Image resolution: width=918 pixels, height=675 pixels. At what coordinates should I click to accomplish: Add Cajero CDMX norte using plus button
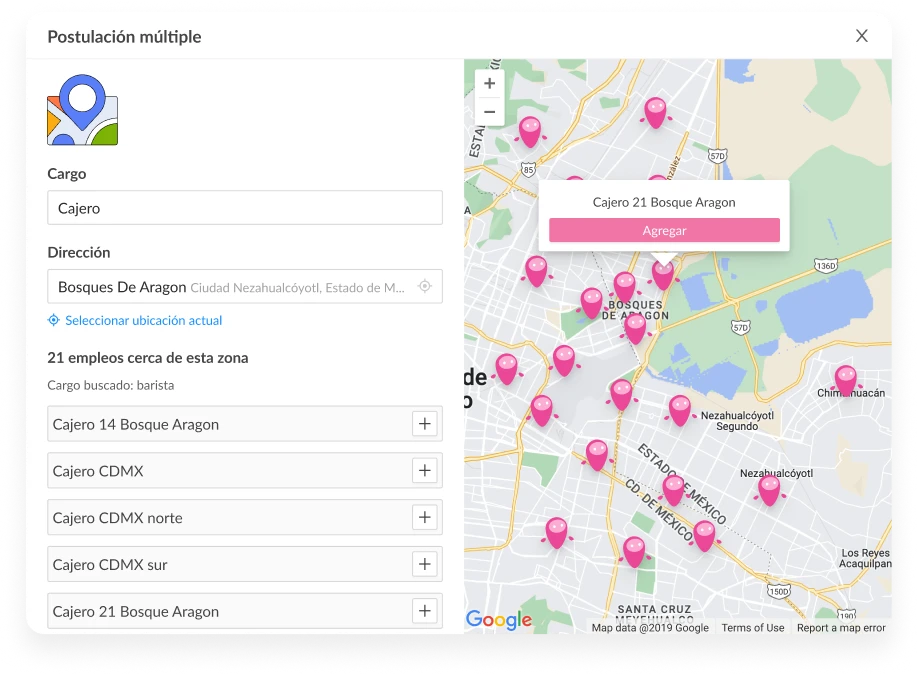(425, 518)
